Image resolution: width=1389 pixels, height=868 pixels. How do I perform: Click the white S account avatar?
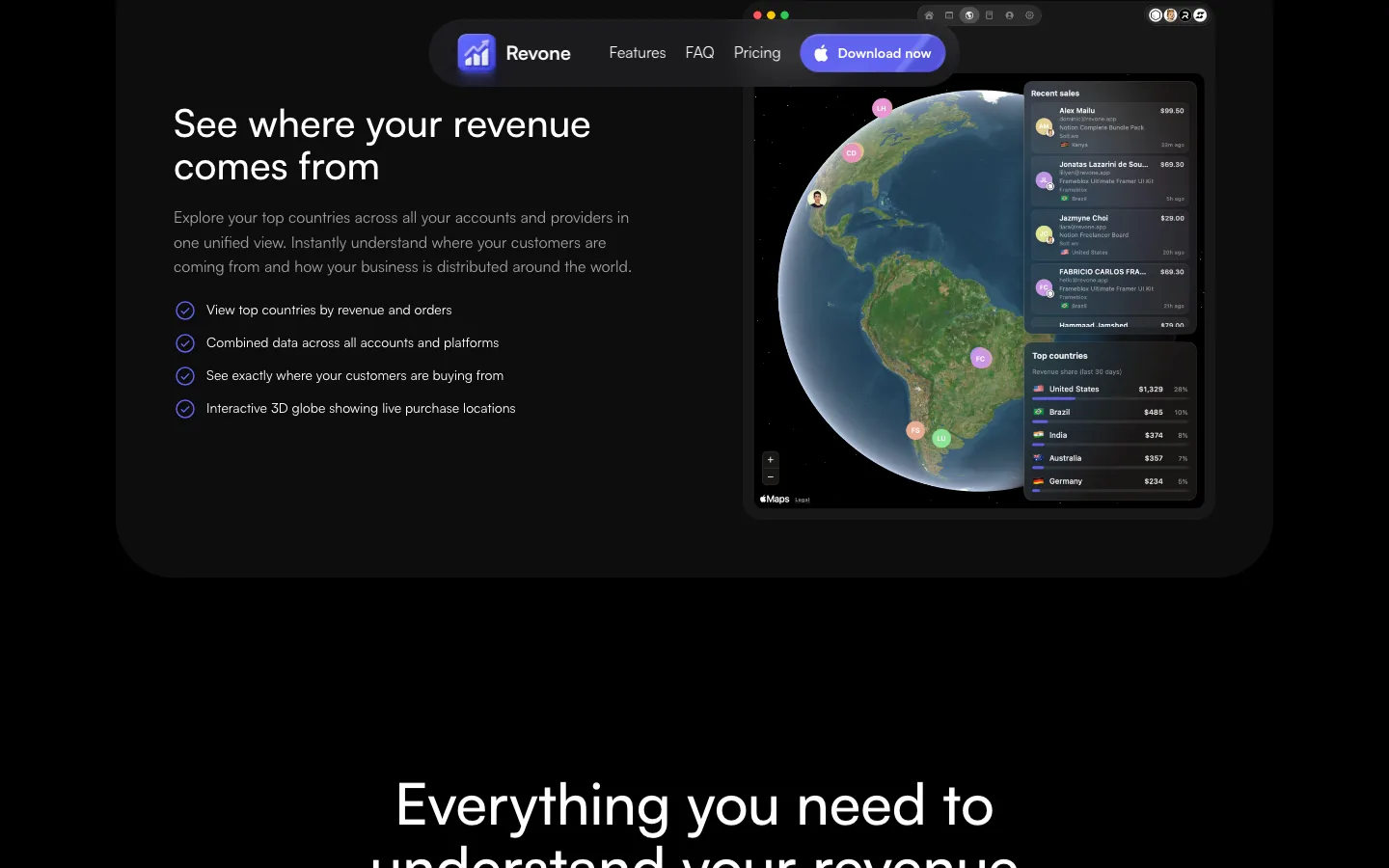coord(1200,15)
